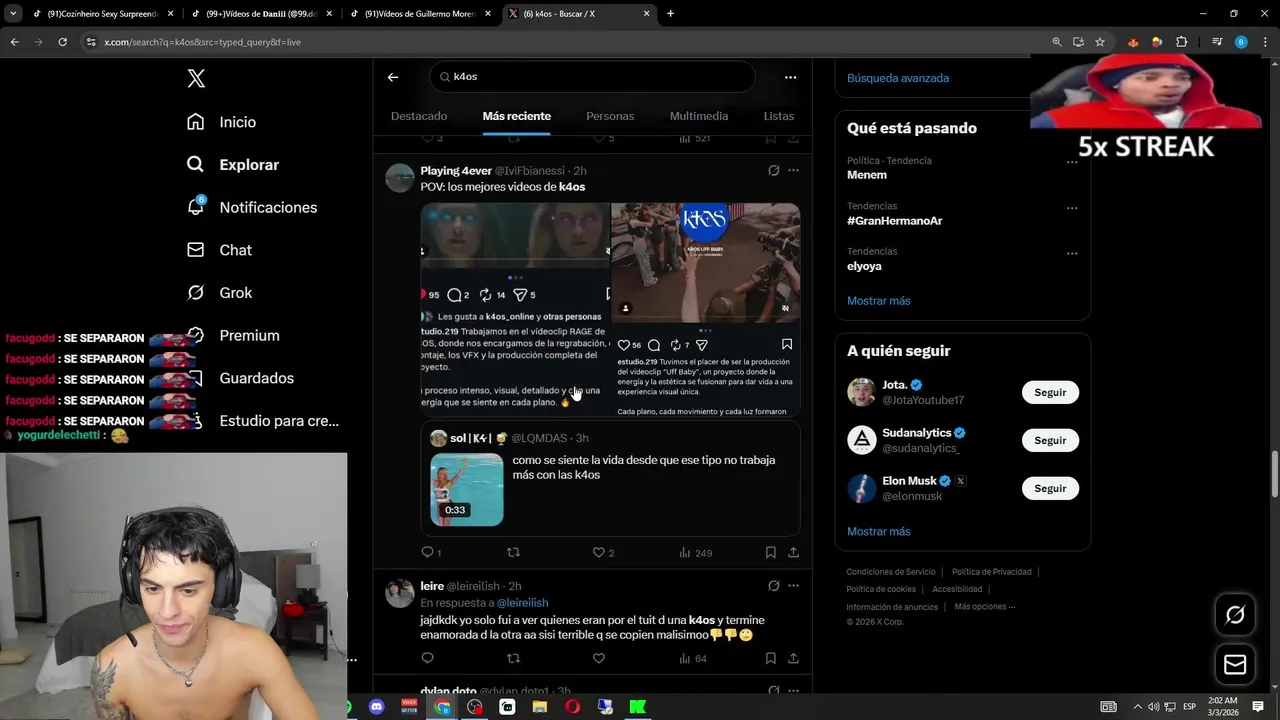Open Guardados bookmarks in sidebar
1280x720 pixels.
pos(241,378)
